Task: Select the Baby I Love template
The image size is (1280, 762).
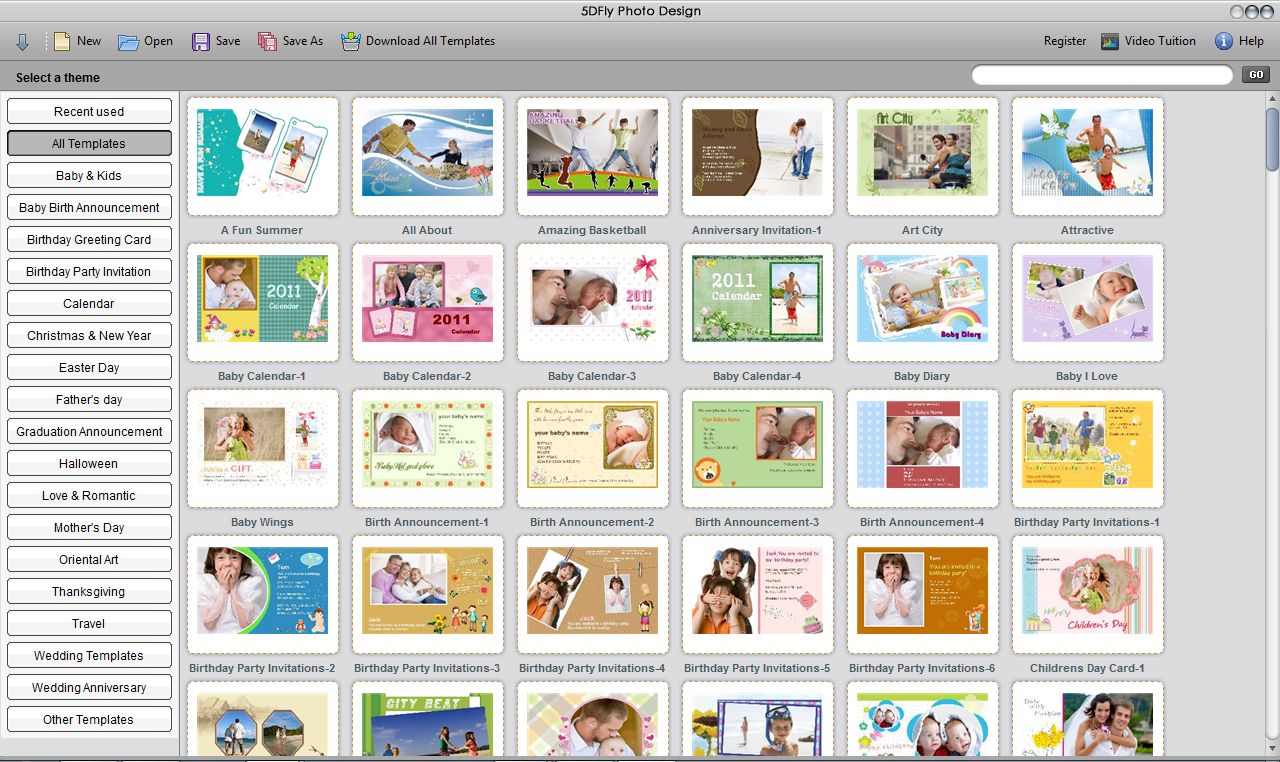Action: 1088,302
